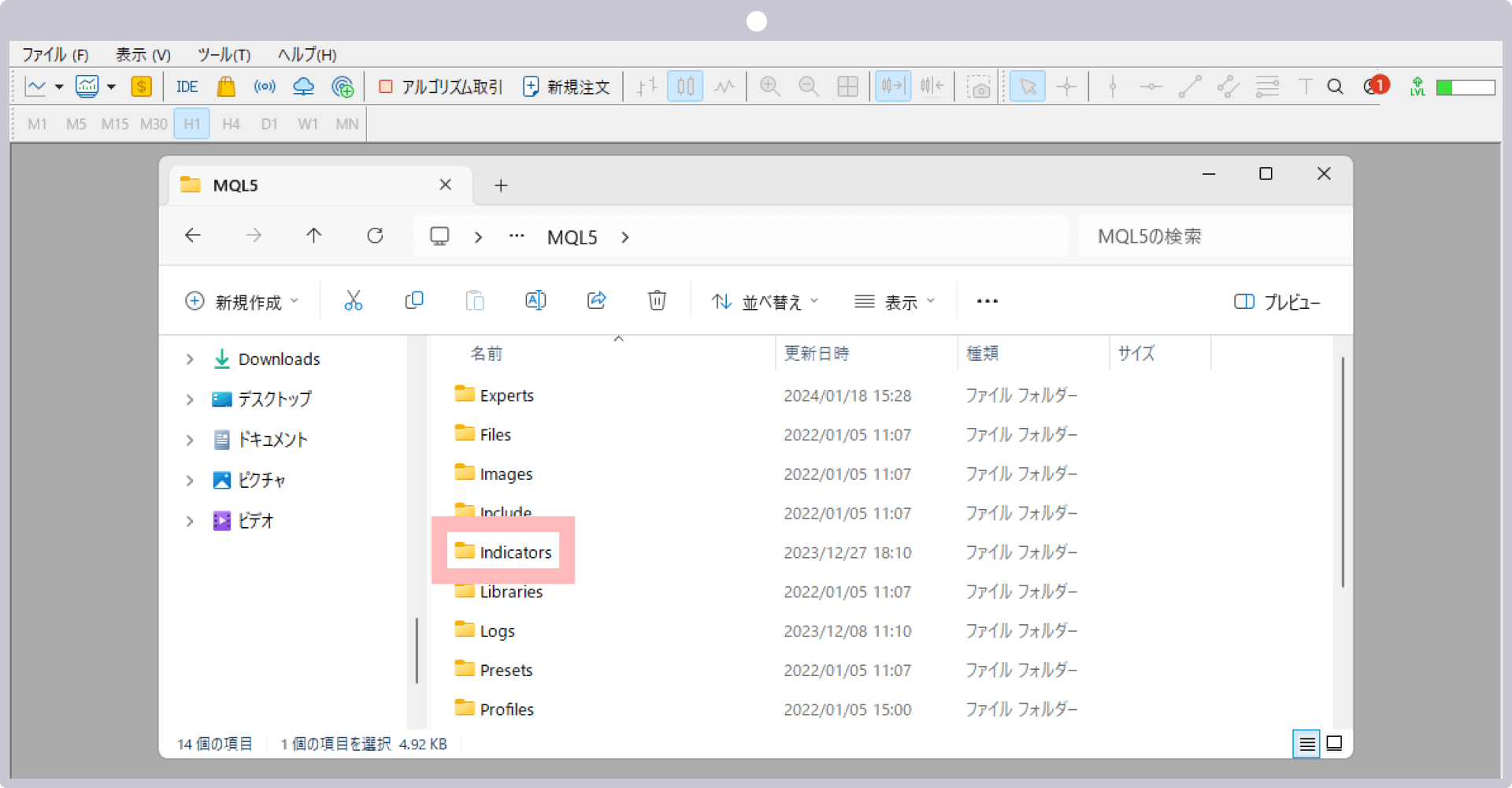This screenshot has width=1512, height=788.
Task: Select the crosshair tool
Action: 1066,87
